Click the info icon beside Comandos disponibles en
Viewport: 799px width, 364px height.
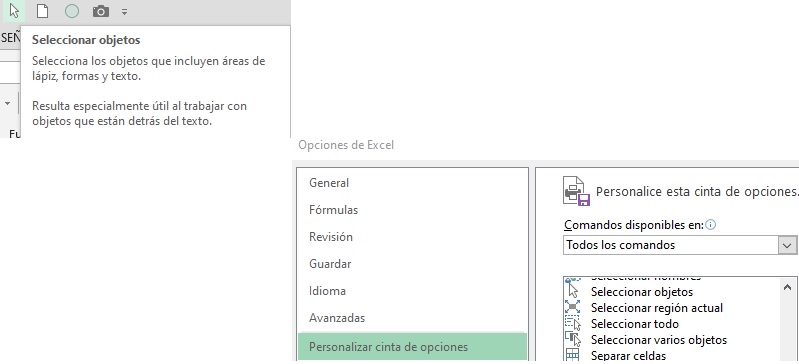[711, 225]
